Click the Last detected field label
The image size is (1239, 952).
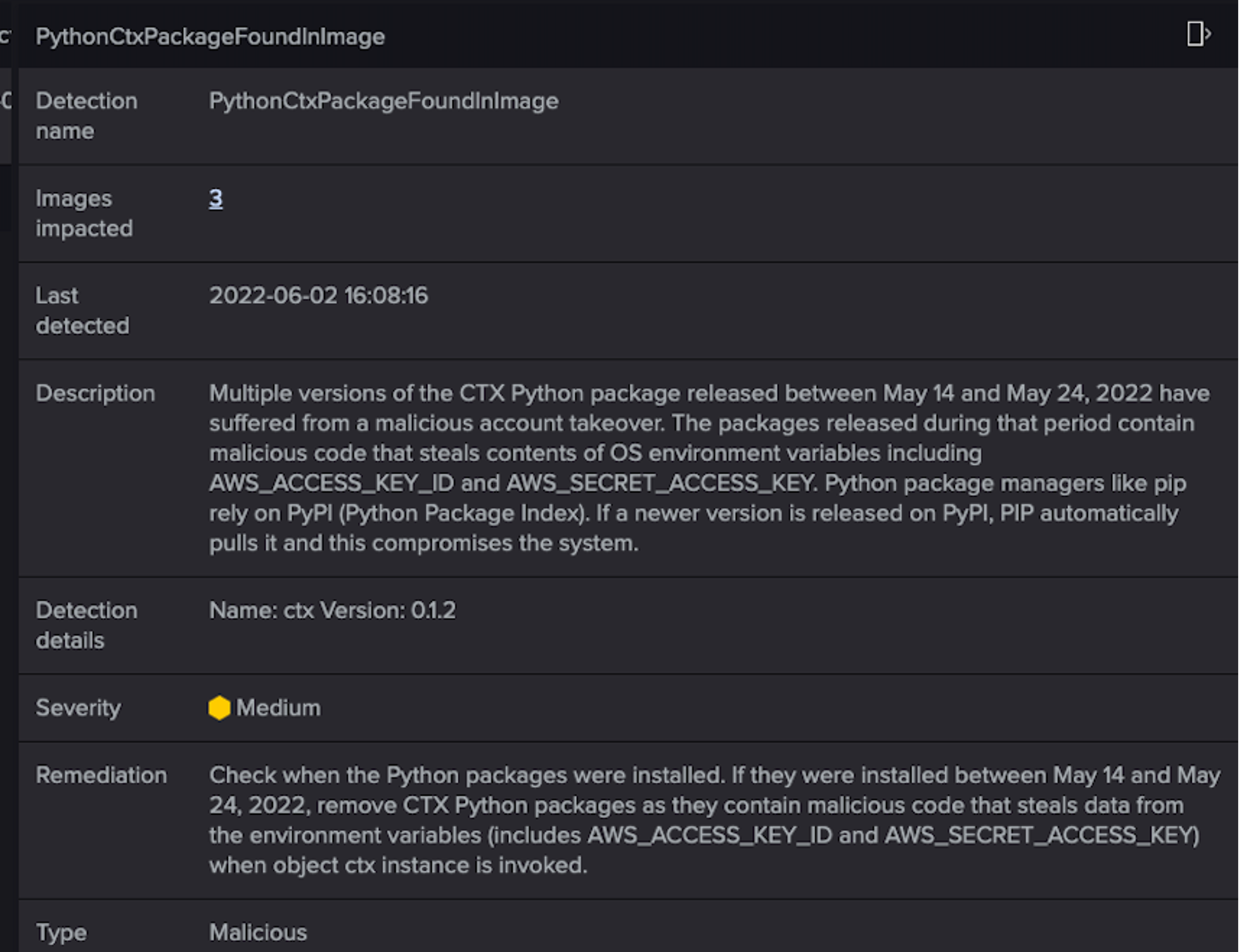click(x=82, y=310)
